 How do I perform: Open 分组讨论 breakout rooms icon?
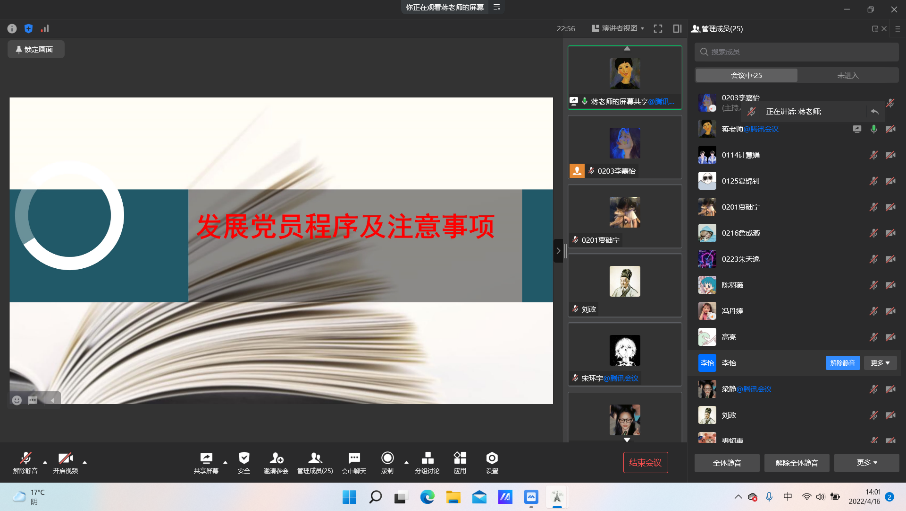(427, 458)
